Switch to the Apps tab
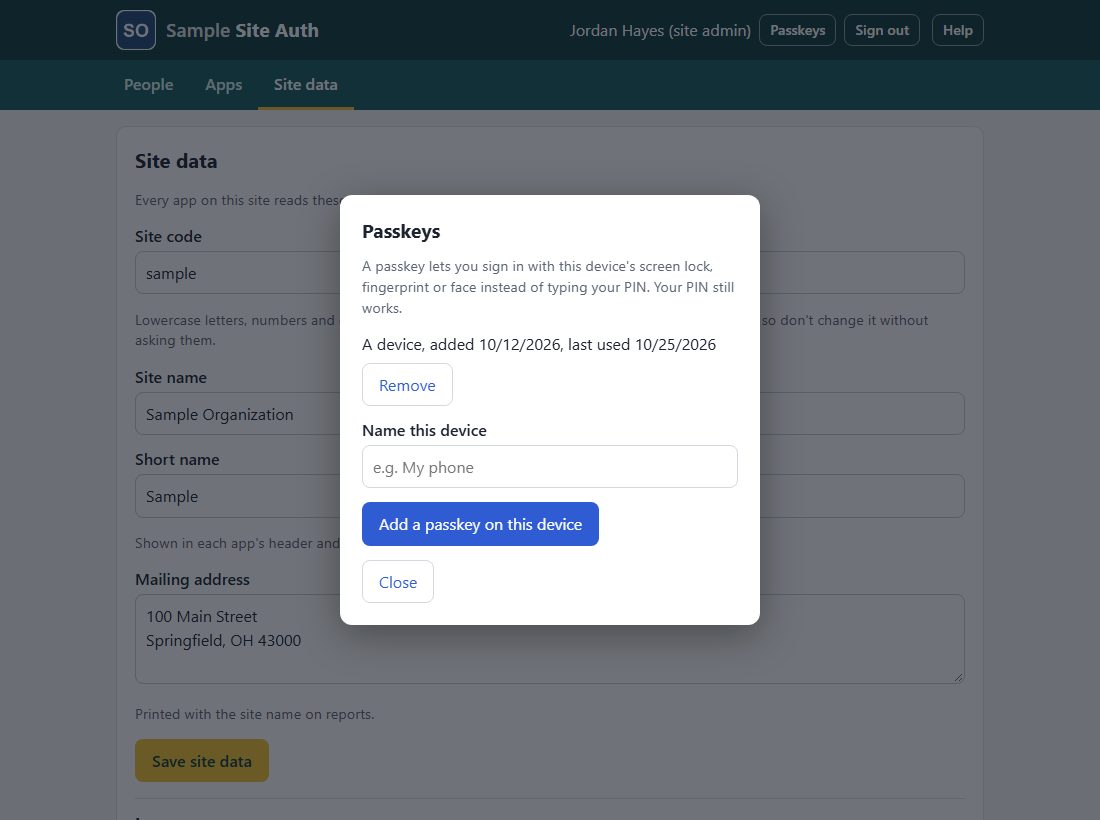This screenshot has height=820, width=1100. [224, 85]
